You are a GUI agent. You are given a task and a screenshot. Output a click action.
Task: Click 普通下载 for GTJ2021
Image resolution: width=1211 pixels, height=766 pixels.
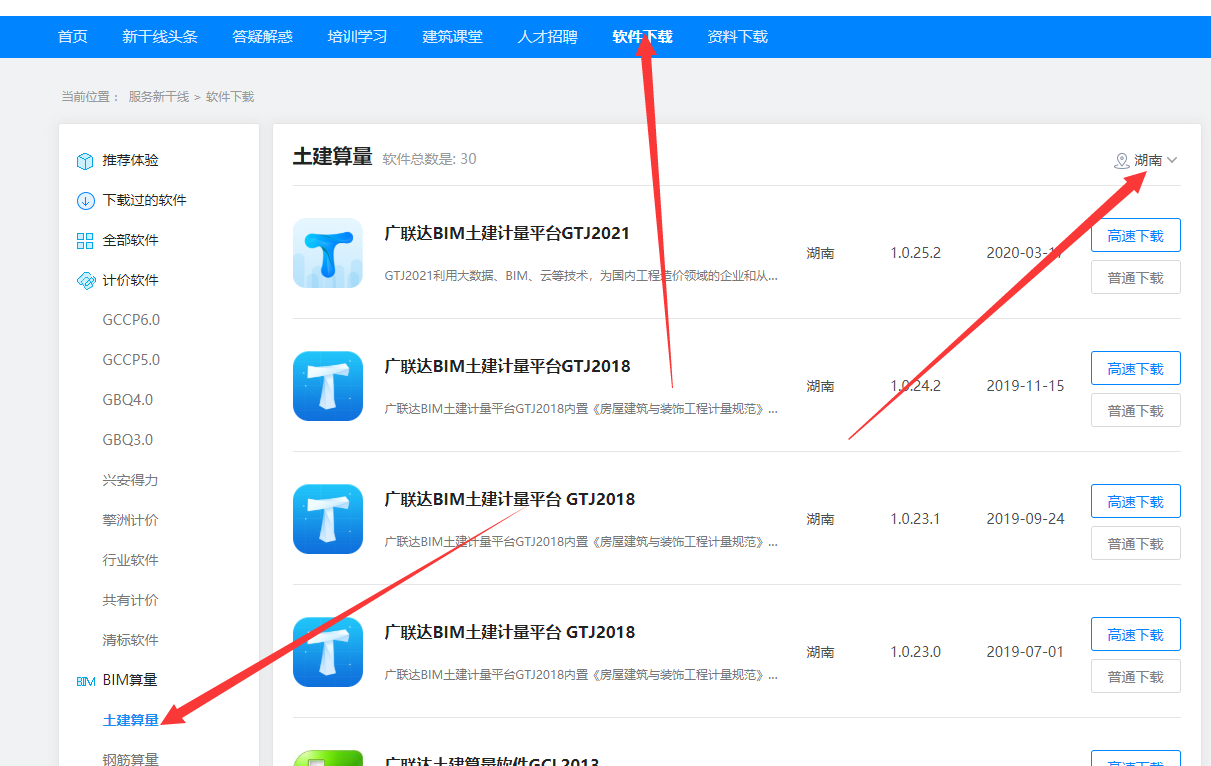(1136, 277)
